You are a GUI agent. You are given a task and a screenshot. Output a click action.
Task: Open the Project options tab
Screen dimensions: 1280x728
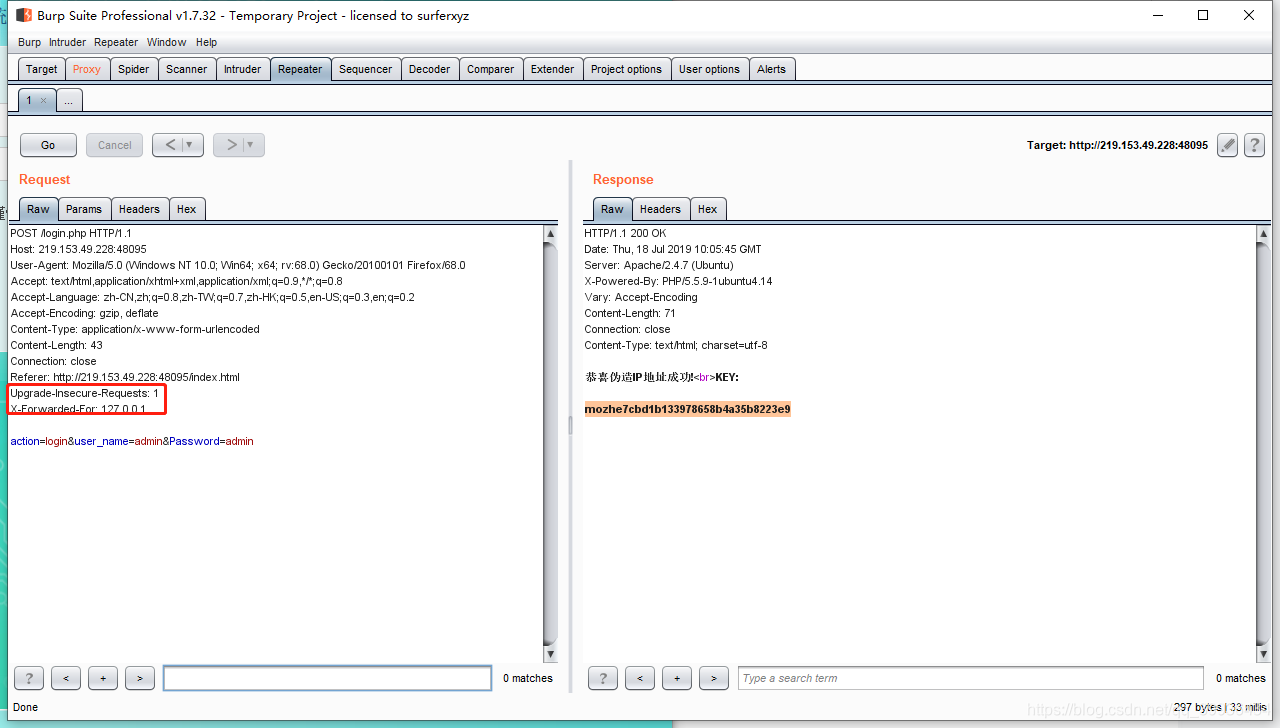point(626,69)
